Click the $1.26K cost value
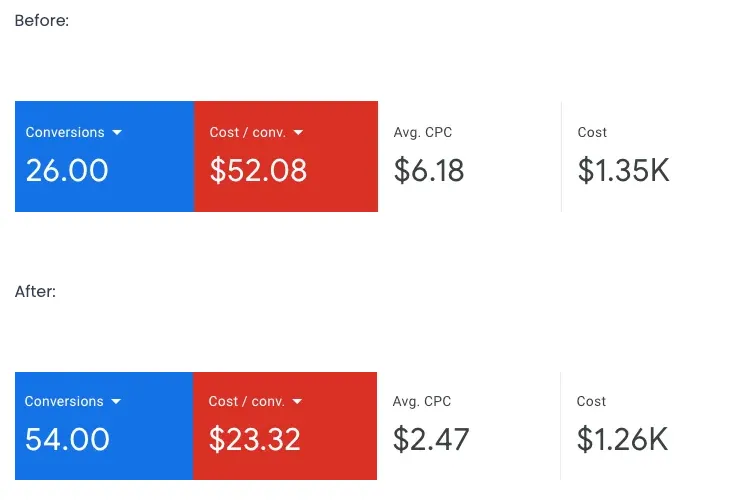 tap(622, 439)
